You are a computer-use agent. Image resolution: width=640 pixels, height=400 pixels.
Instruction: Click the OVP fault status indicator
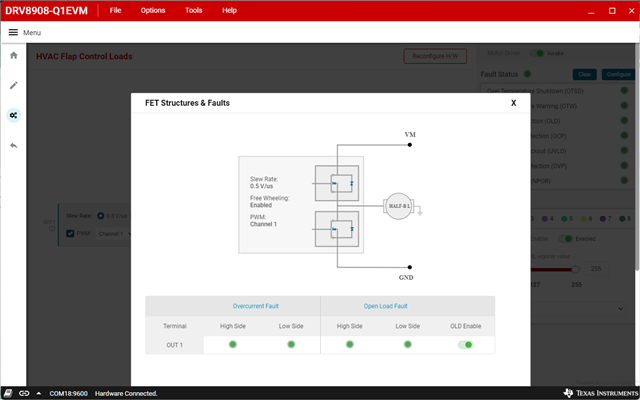point(624,166)
